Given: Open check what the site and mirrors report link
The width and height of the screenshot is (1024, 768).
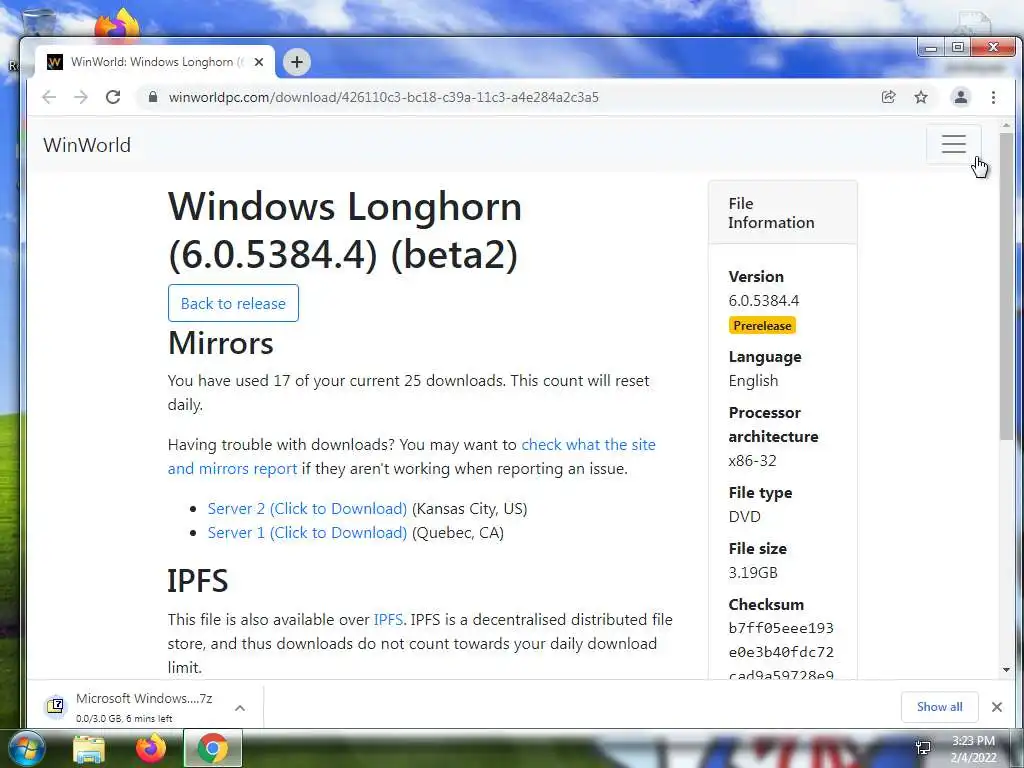Looking at the screenshot, I should [411, 456].
